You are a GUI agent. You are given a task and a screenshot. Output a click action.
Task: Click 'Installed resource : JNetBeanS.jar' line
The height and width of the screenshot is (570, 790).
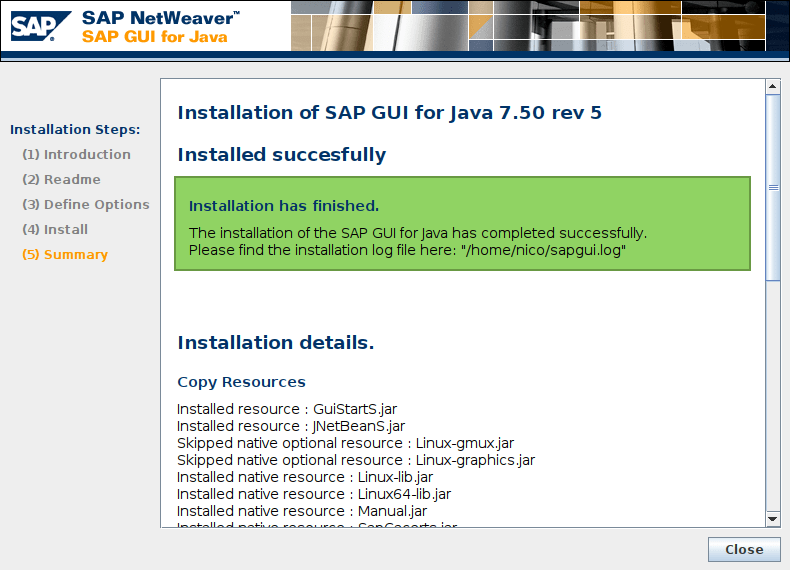tap(291, 426)
